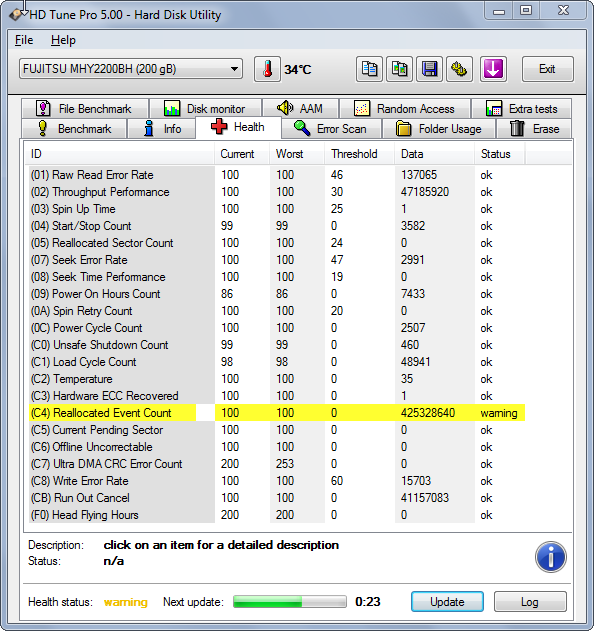Select the (07) Seek Error Rate row
This screenshot has height=631, width=594.
click(x=277, y=260)
